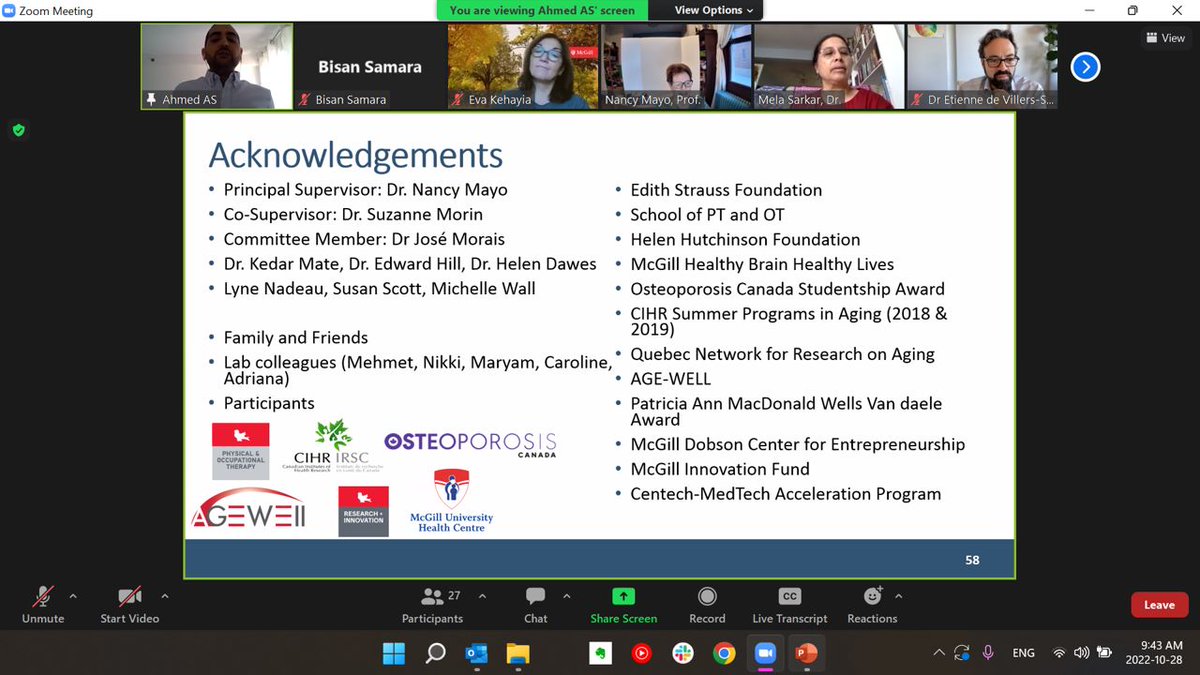The width and height of the screenshot is (1200, 675).
Task: Click the ENG language indicator
Action: click(1023, 653)
